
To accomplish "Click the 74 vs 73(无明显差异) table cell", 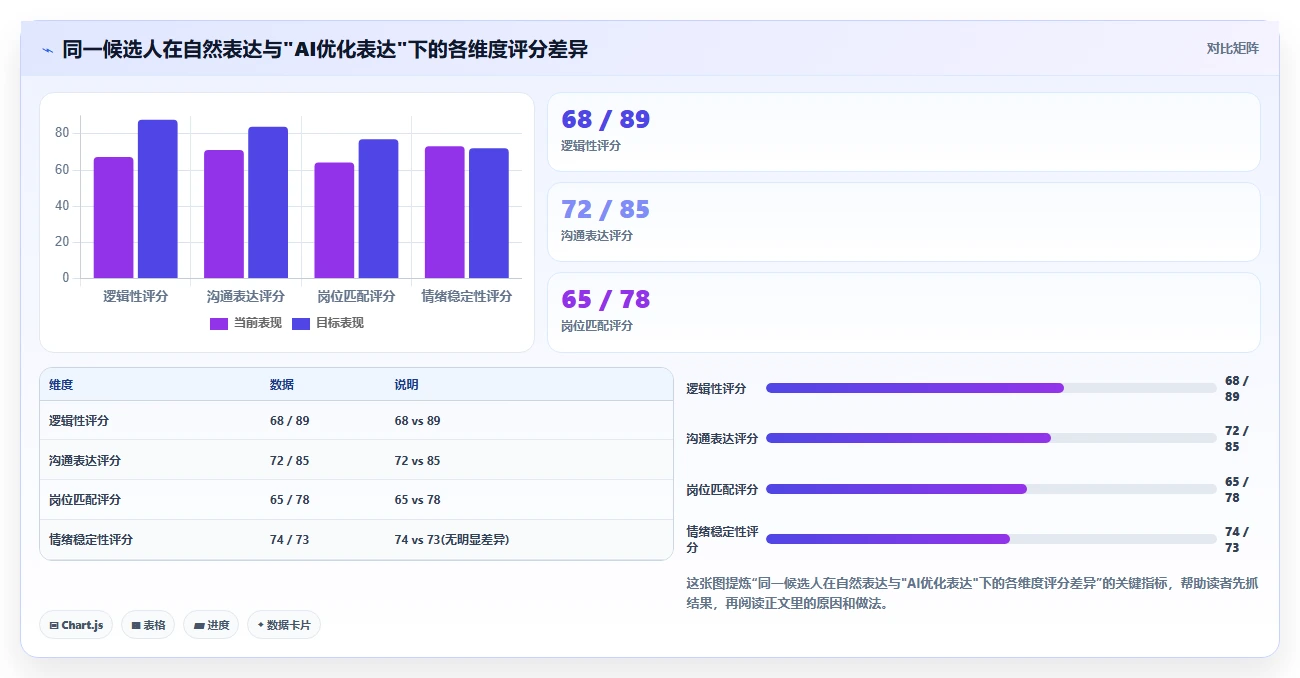I will [452, 540].
